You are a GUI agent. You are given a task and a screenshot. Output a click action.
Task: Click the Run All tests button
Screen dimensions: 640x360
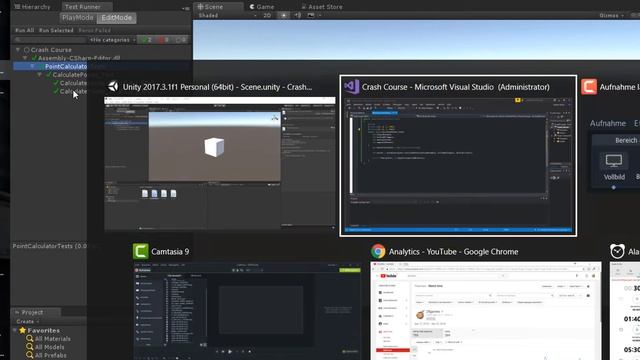[x=24, y=30]
